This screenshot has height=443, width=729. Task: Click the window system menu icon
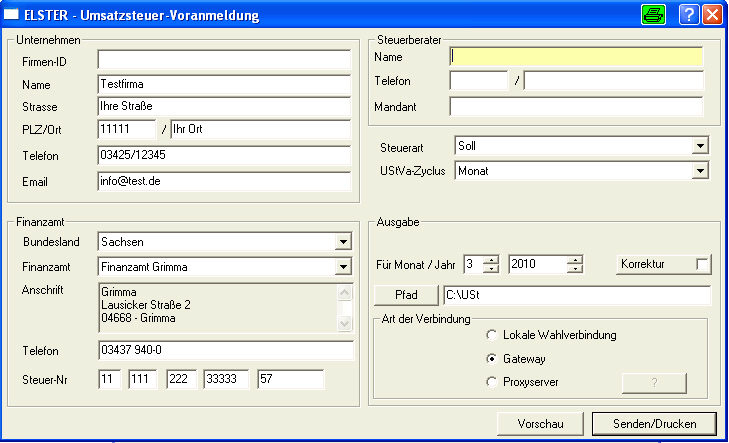pos(11,14)
